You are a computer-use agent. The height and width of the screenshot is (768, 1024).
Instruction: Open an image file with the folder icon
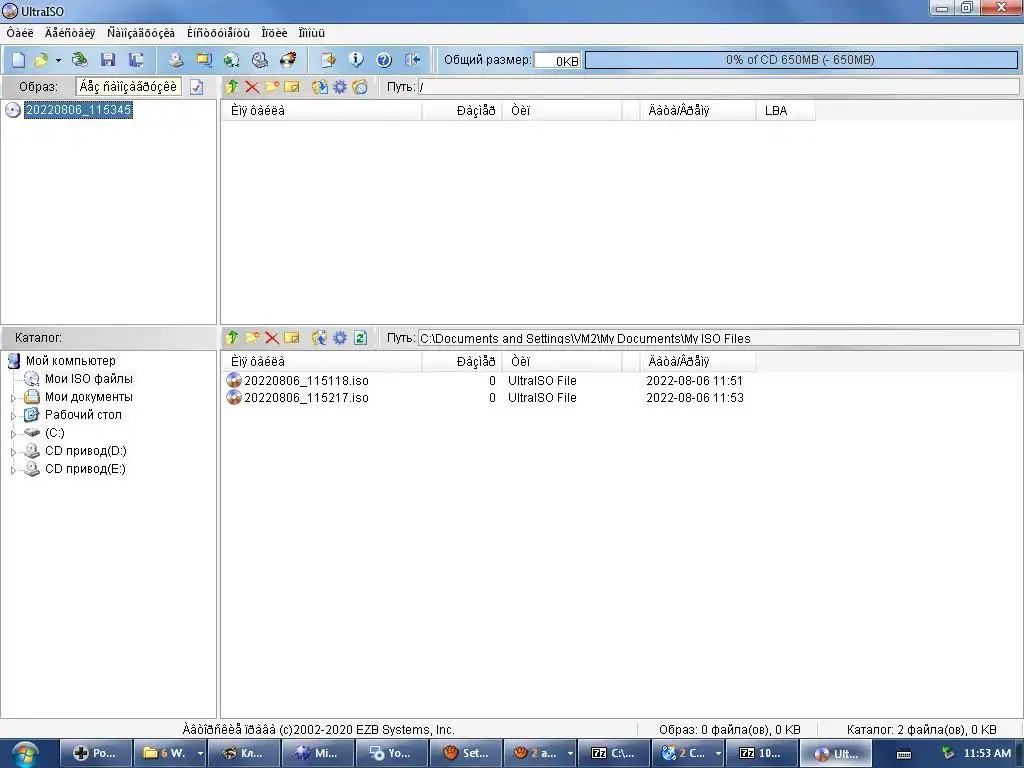[x=40, y=60]
